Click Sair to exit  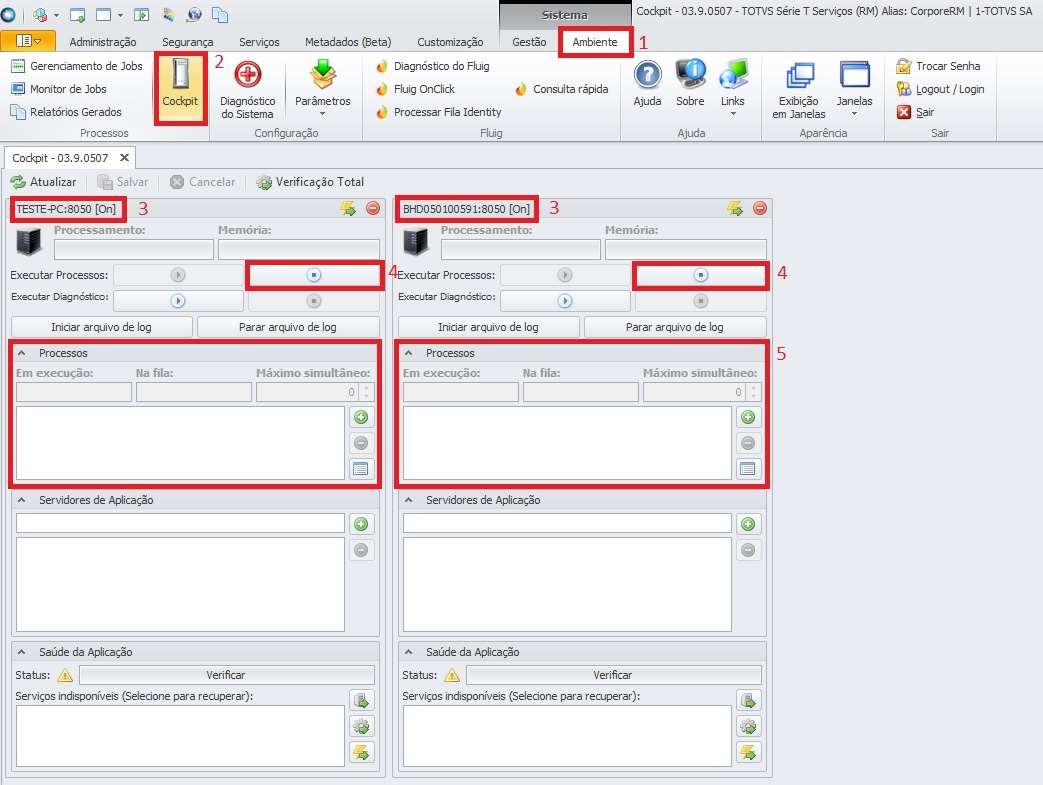coord(916,112)
